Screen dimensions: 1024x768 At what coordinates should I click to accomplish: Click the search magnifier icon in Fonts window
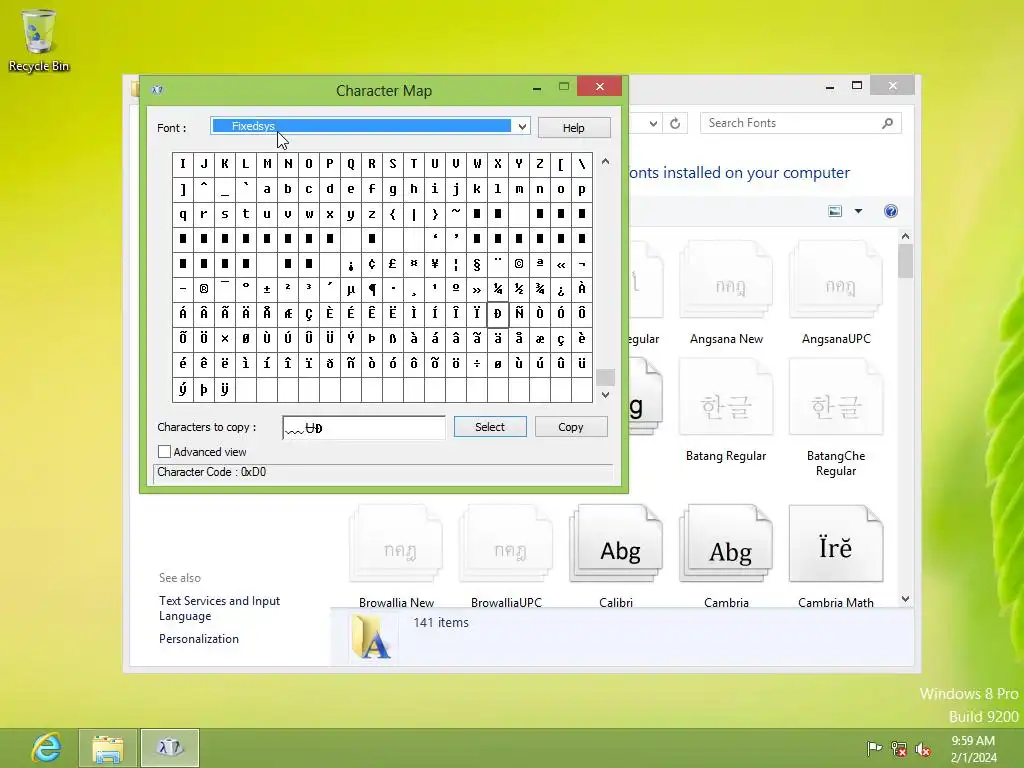[887, 123]
